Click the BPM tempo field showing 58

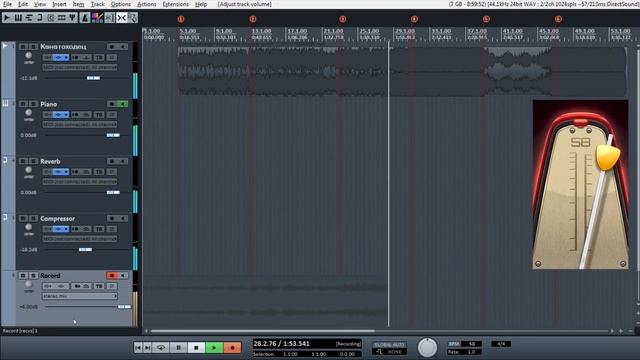(x=472, y=344)
